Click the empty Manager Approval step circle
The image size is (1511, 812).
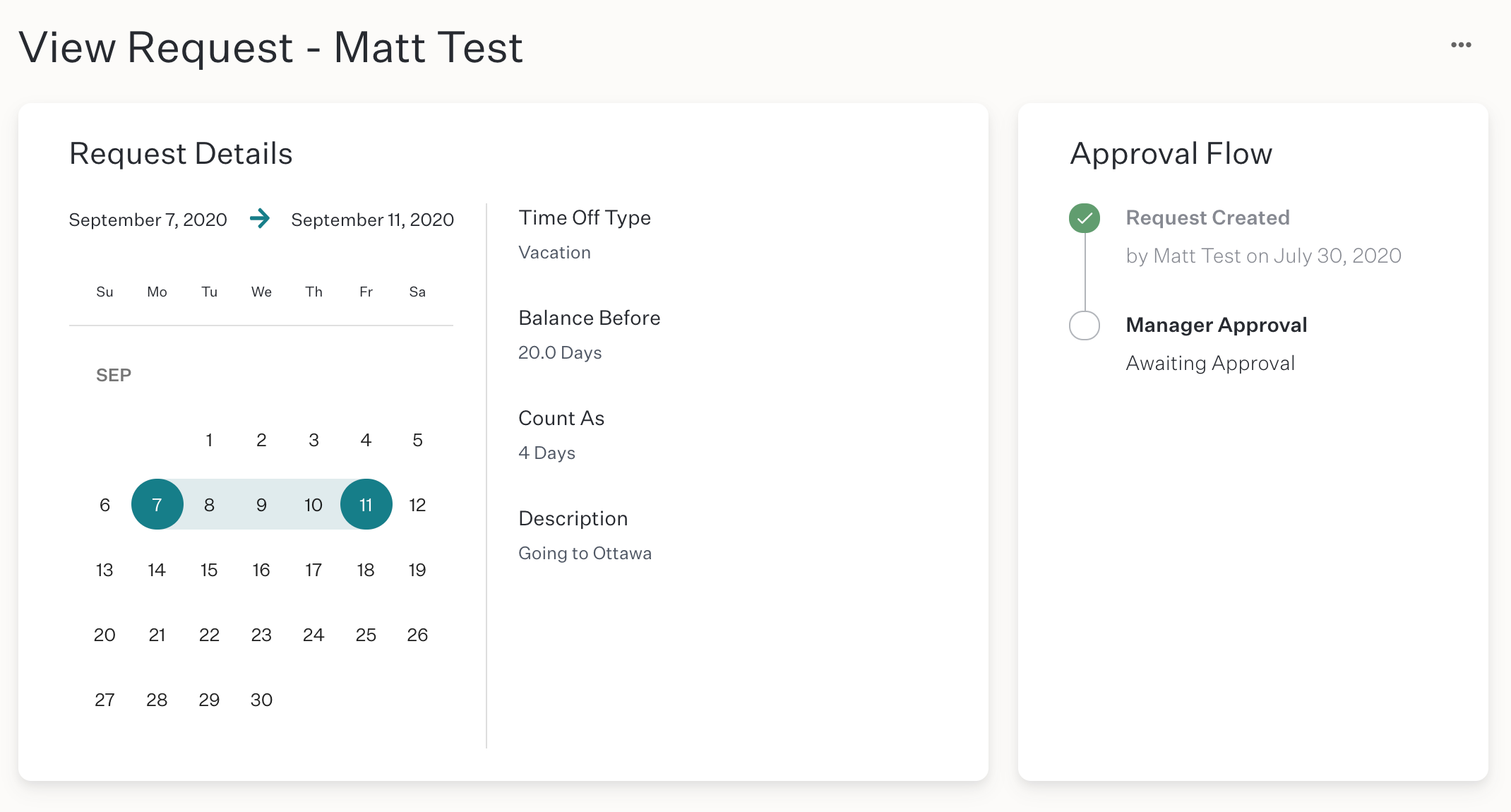click(1085, 326)
